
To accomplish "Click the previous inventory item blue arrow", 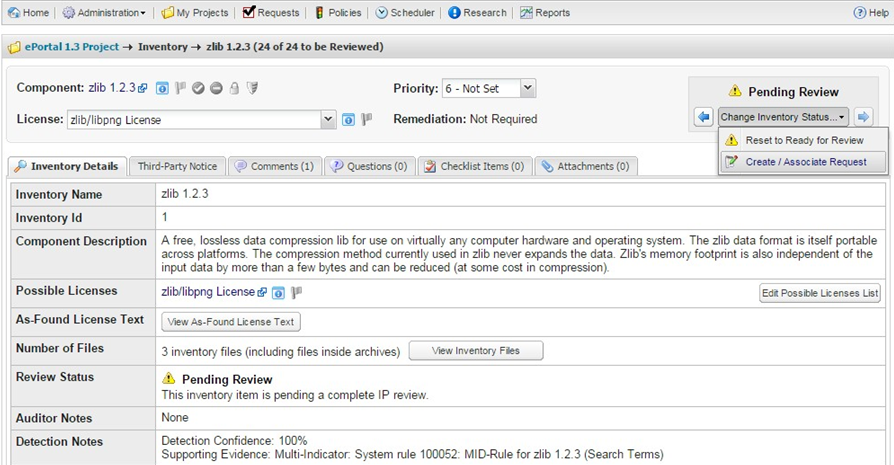I will point(703,117).
